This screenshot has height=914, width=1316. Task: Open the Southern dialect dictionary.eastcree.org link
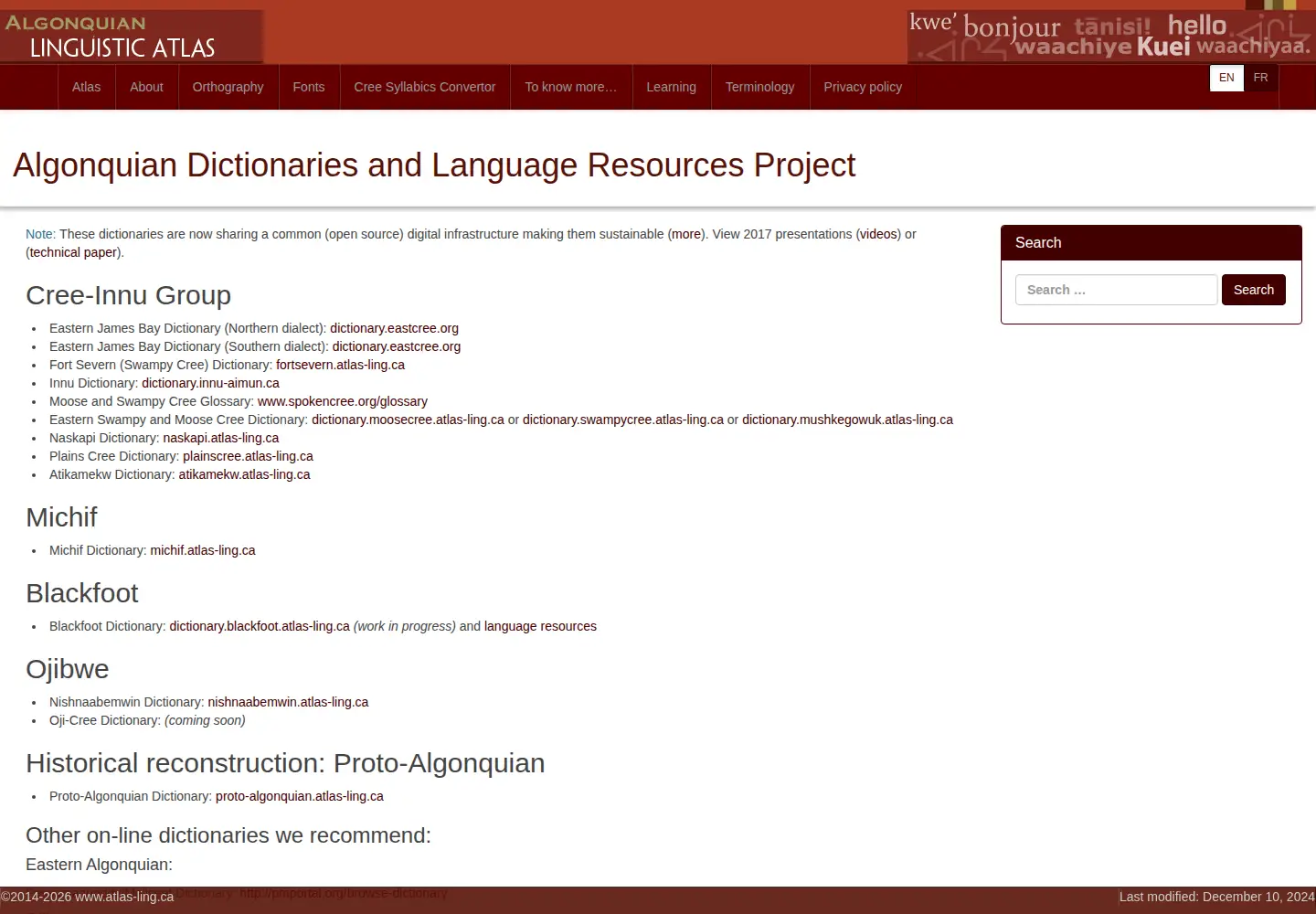tap(397, 346)
